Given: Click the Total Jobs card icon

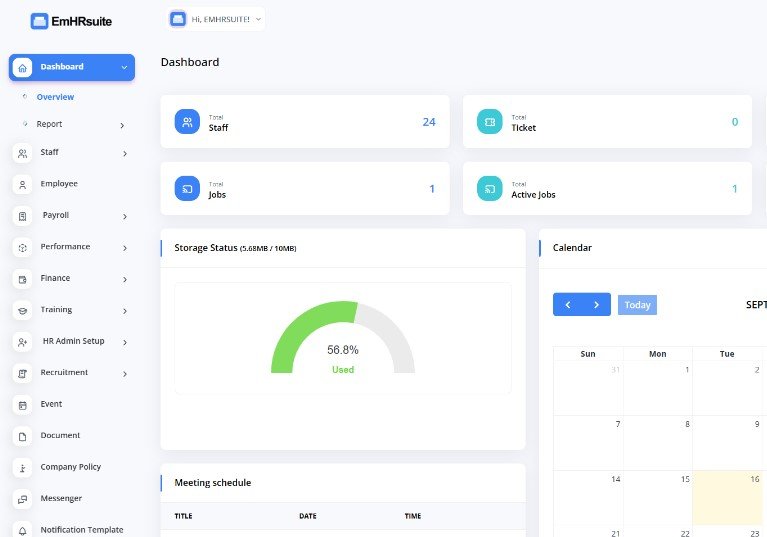Looking at the screenshot, I should coord(187,189).
